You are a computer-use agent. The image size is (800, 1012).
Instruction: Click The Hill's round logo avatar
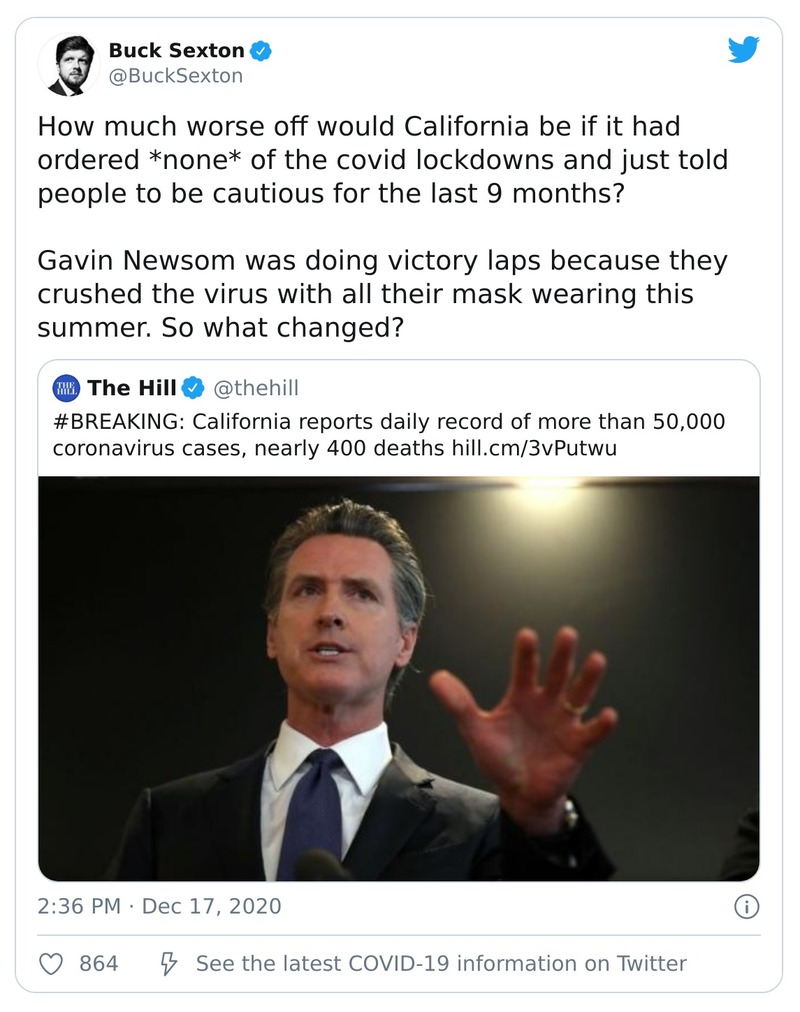(65, 388)
